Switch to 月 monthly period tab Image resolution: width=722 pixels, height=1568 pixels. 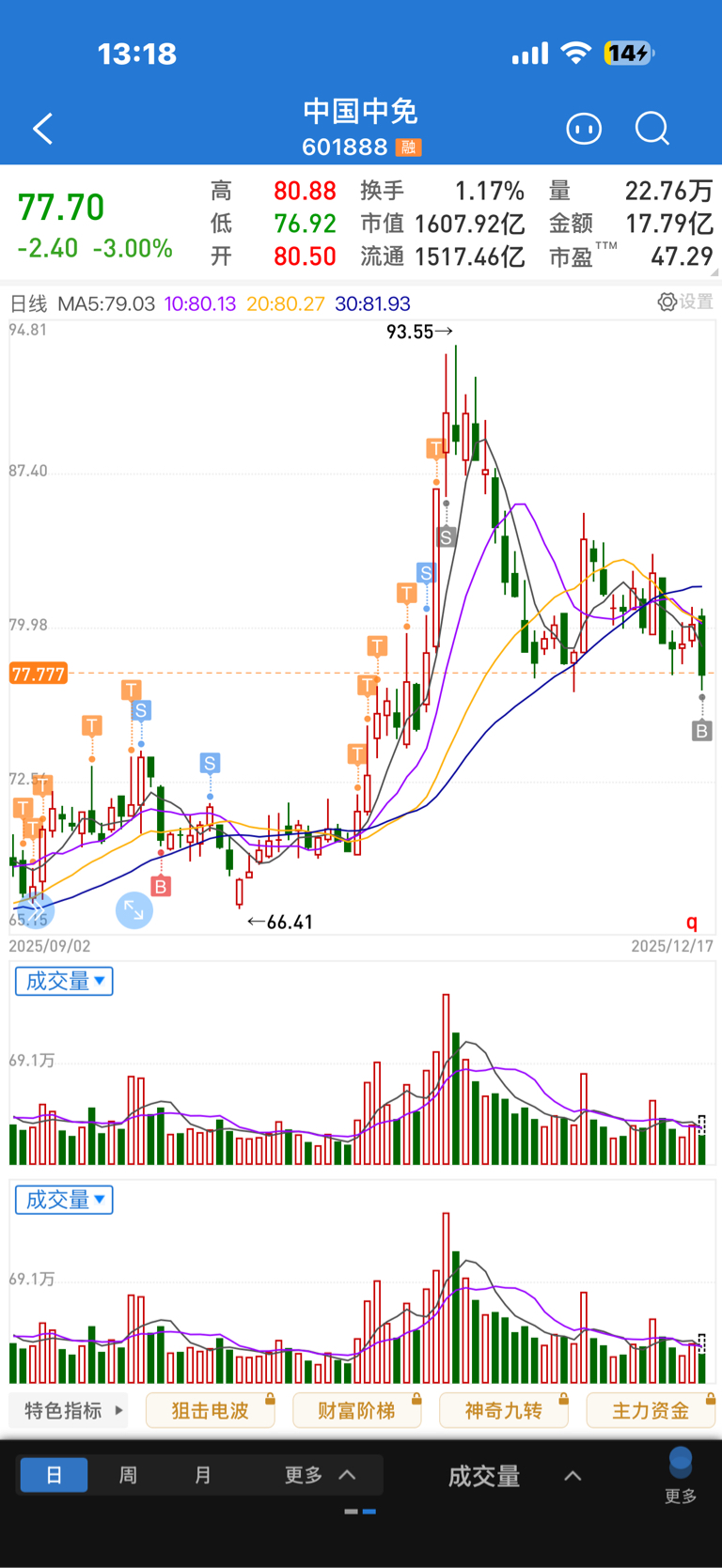click(202, 1475)
